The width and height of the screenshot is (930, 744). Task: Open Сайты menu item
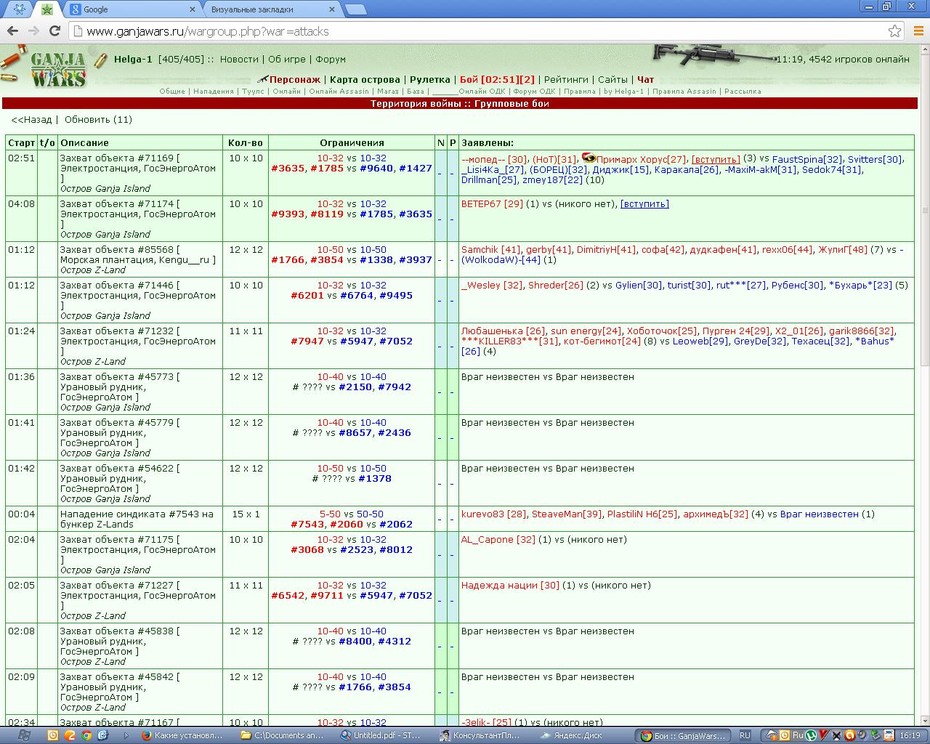(x=613, y=80)
